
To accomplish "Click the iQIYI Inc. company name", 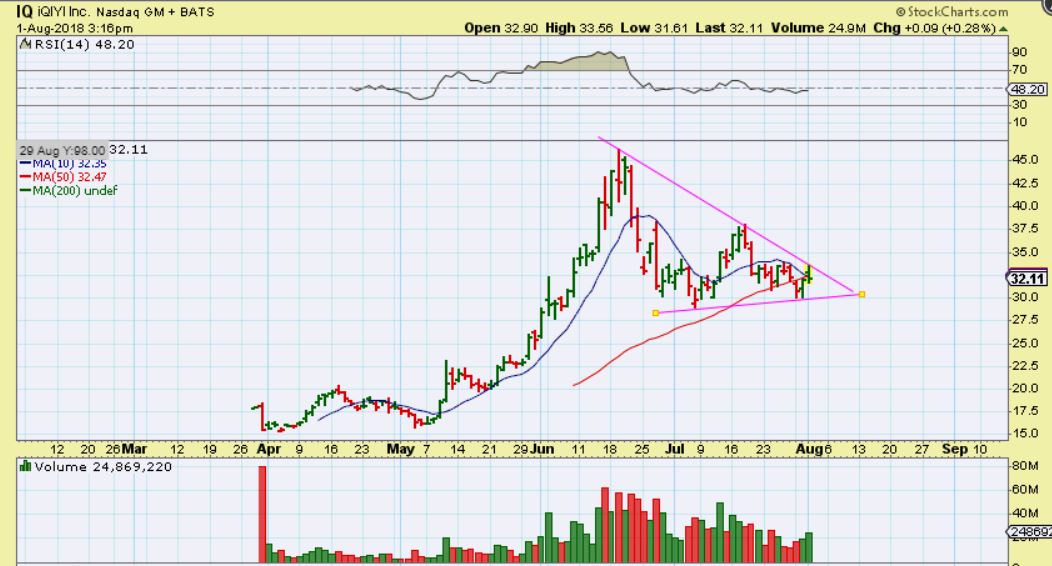I will [x=64, y=12].
